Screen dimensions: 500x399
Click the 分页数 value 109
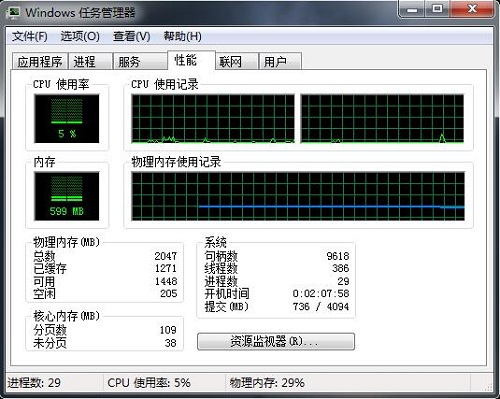tap(168, 330)
